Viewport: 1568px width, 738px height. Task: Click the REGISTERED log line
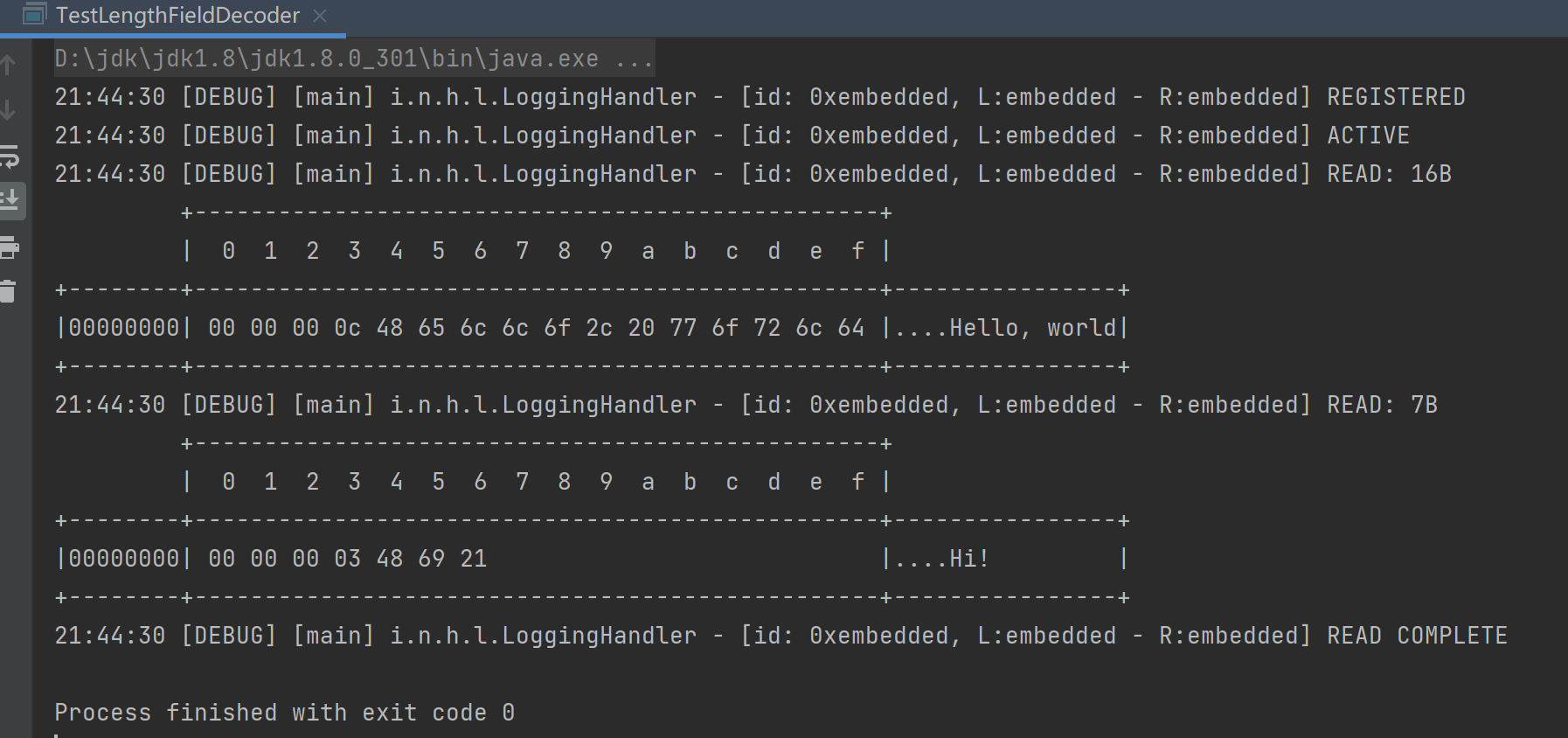(x=759, y=97)
